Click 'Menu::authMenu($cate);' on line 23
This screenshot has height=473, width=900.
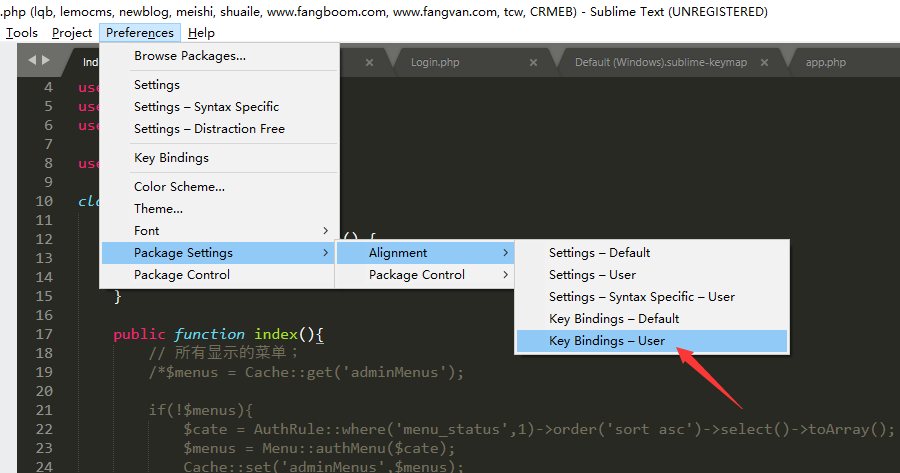pyautogui.click(x=359, y=448)
